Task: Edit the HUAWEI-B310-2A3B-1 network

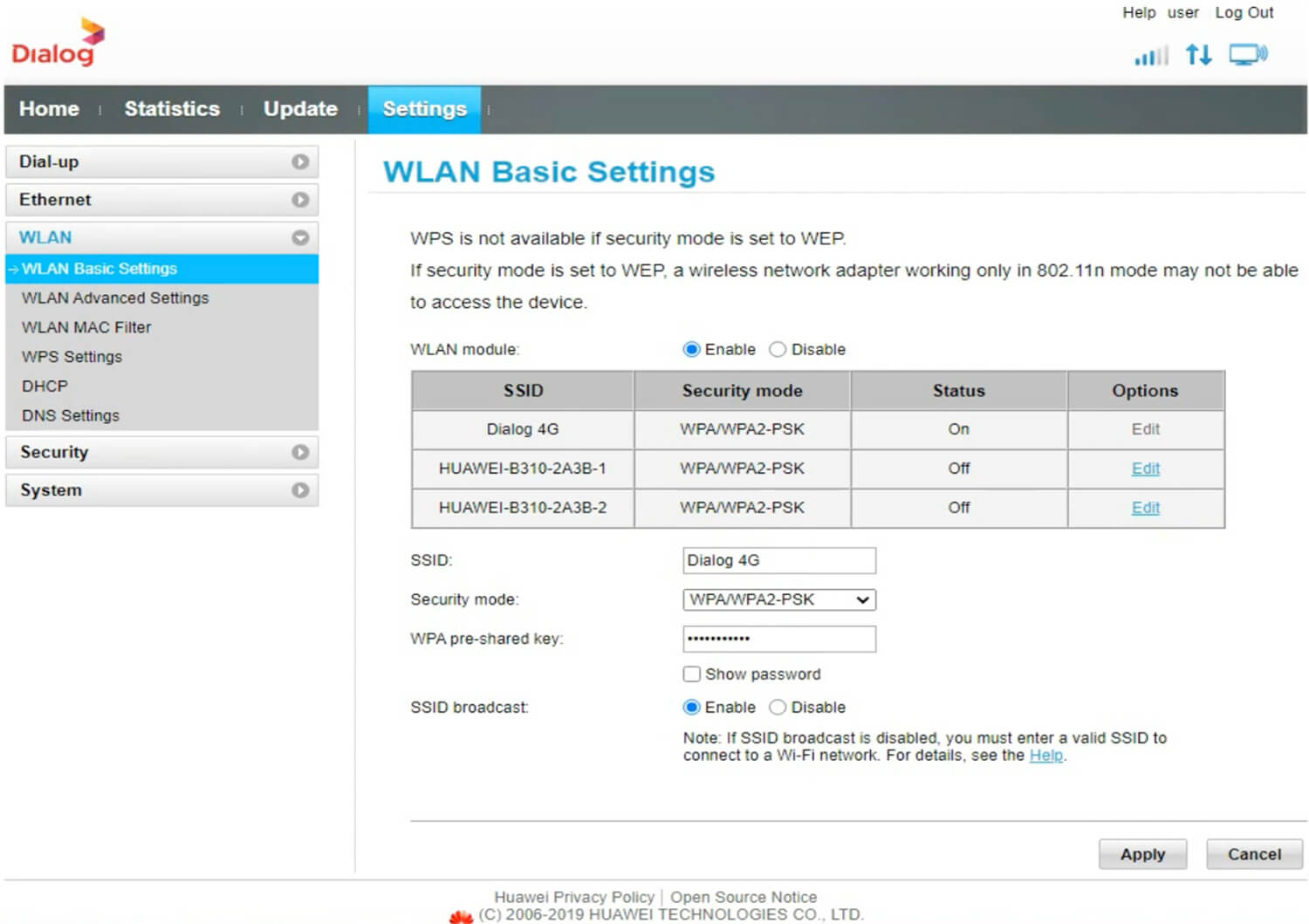Action: 1145,469
